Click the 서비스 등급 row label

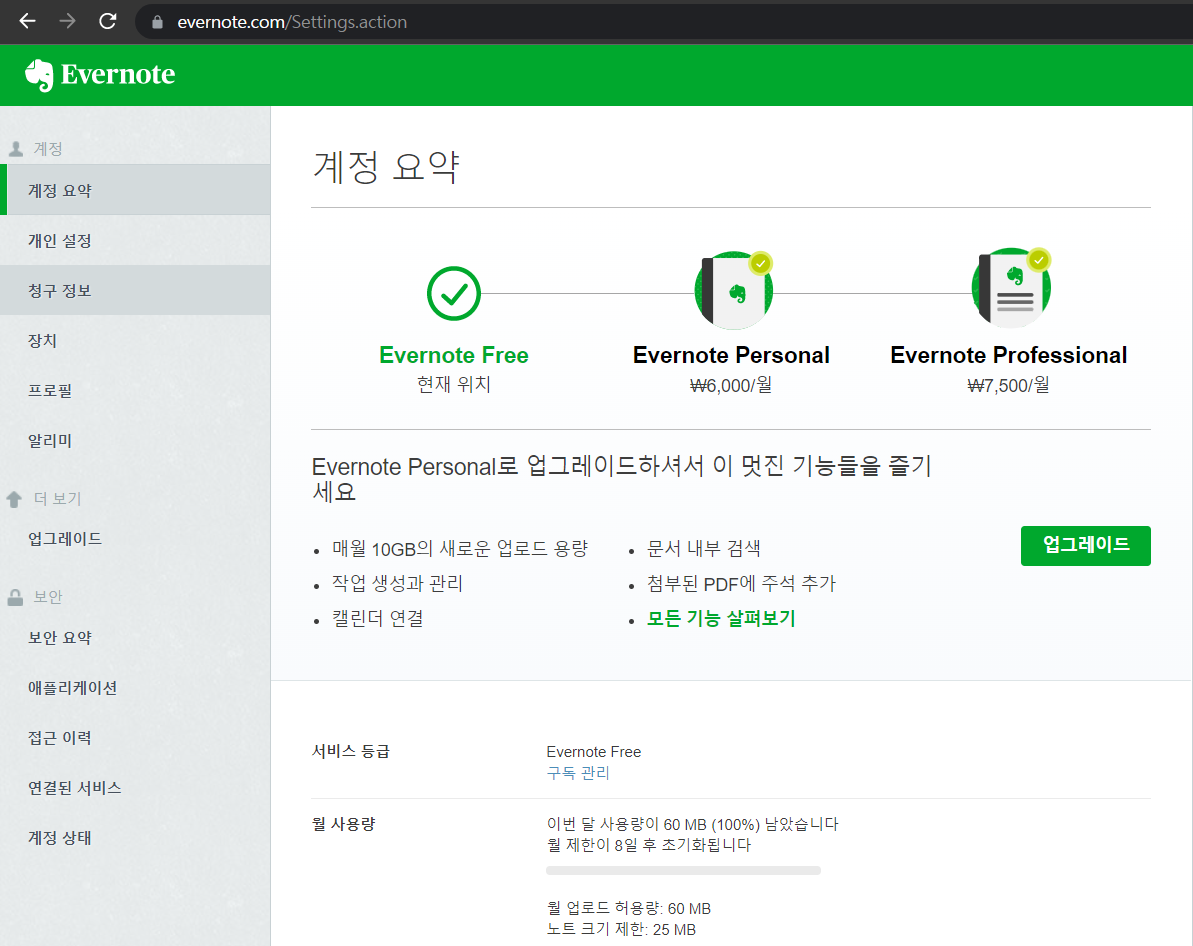pos(351,752)
